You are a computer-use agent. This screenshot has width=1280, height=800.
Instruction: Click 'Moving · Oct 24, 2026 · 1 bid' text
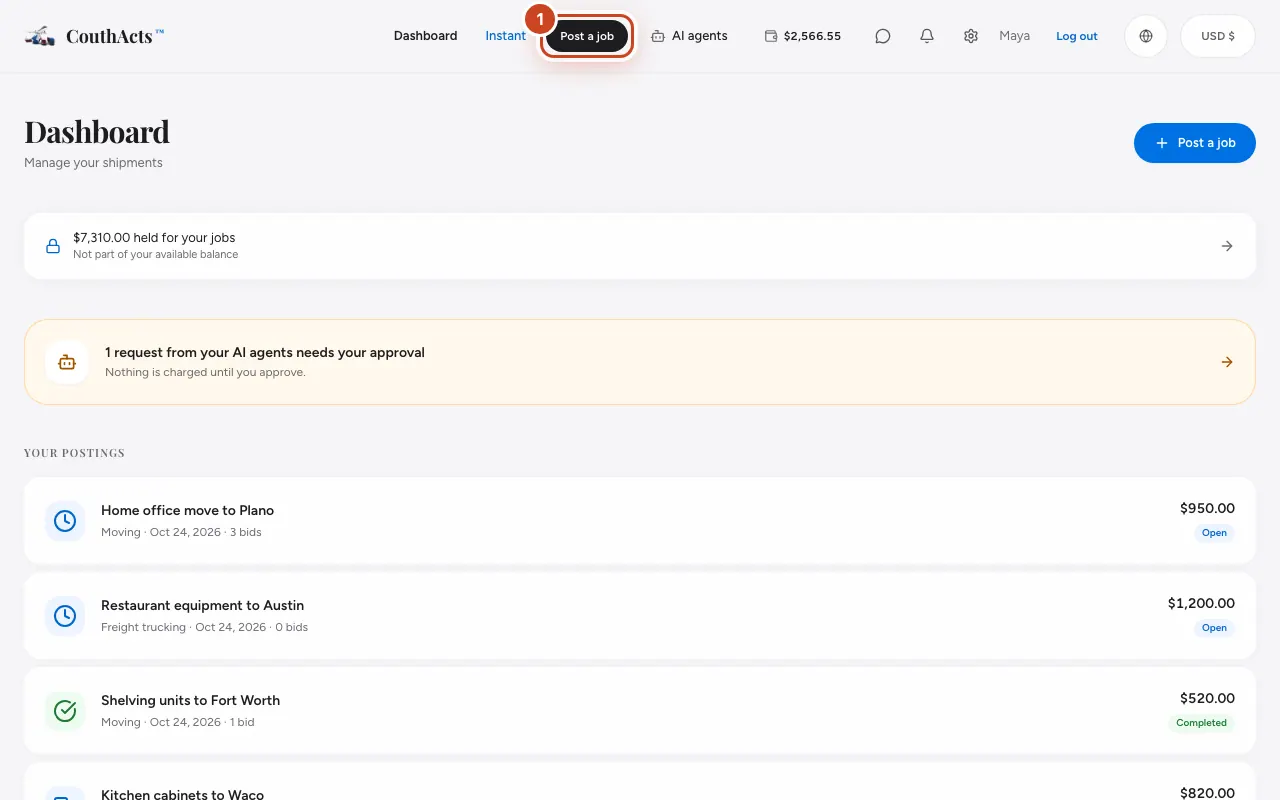(x=178, y=722)
